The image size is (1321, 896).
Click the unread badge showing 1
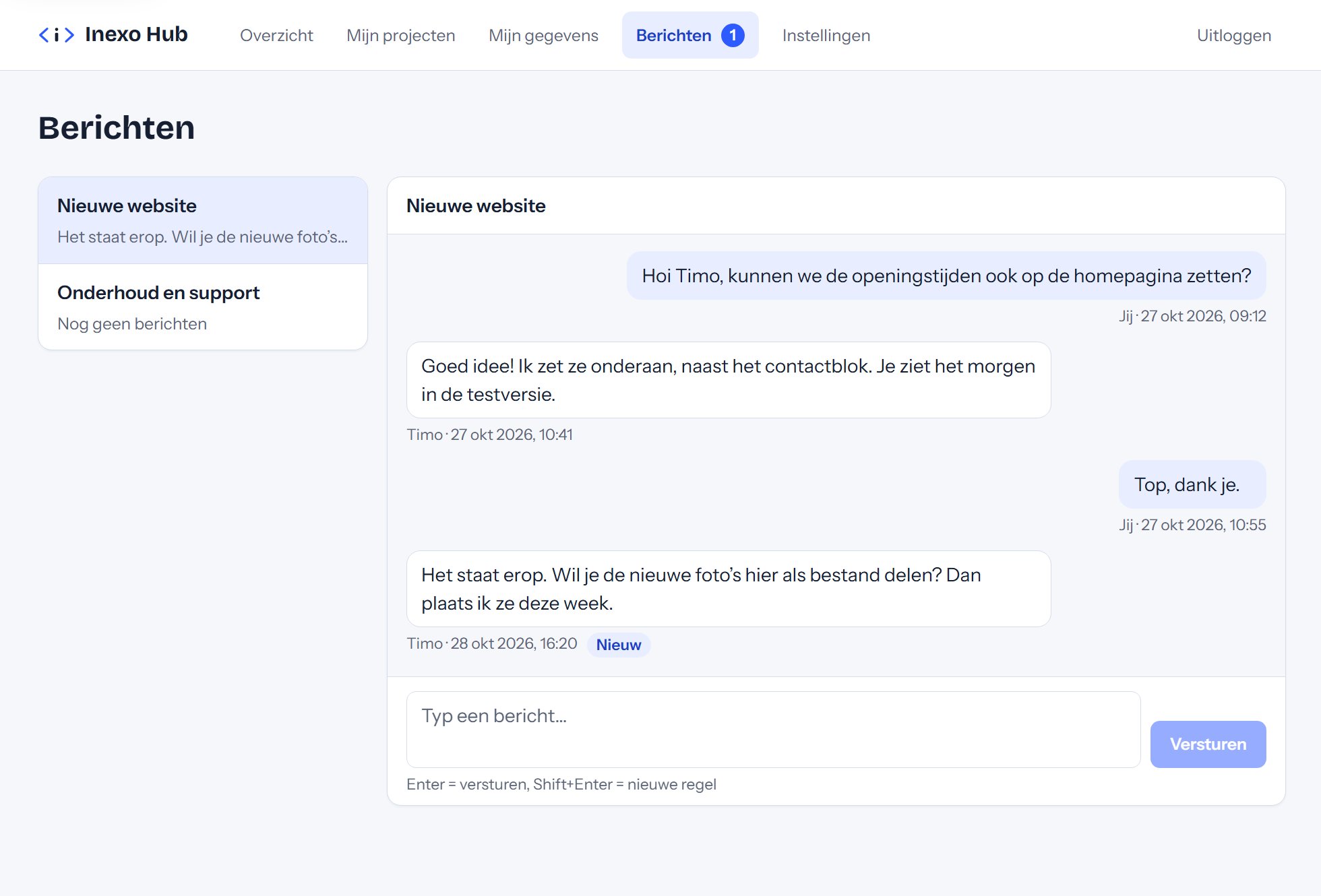[733, 35]
